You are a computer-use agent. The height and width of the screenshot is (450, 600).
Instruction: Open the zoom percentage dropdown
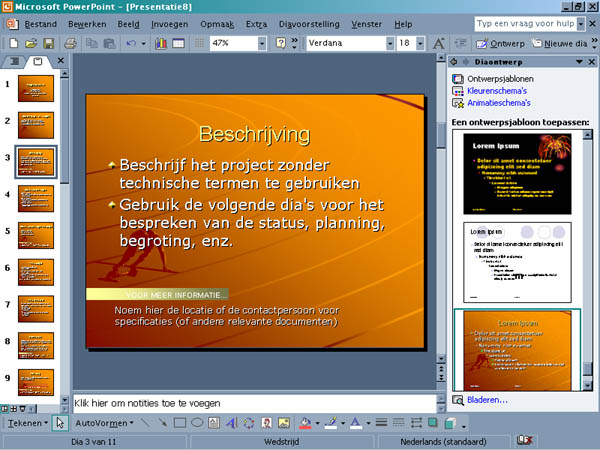coord(263,44)
